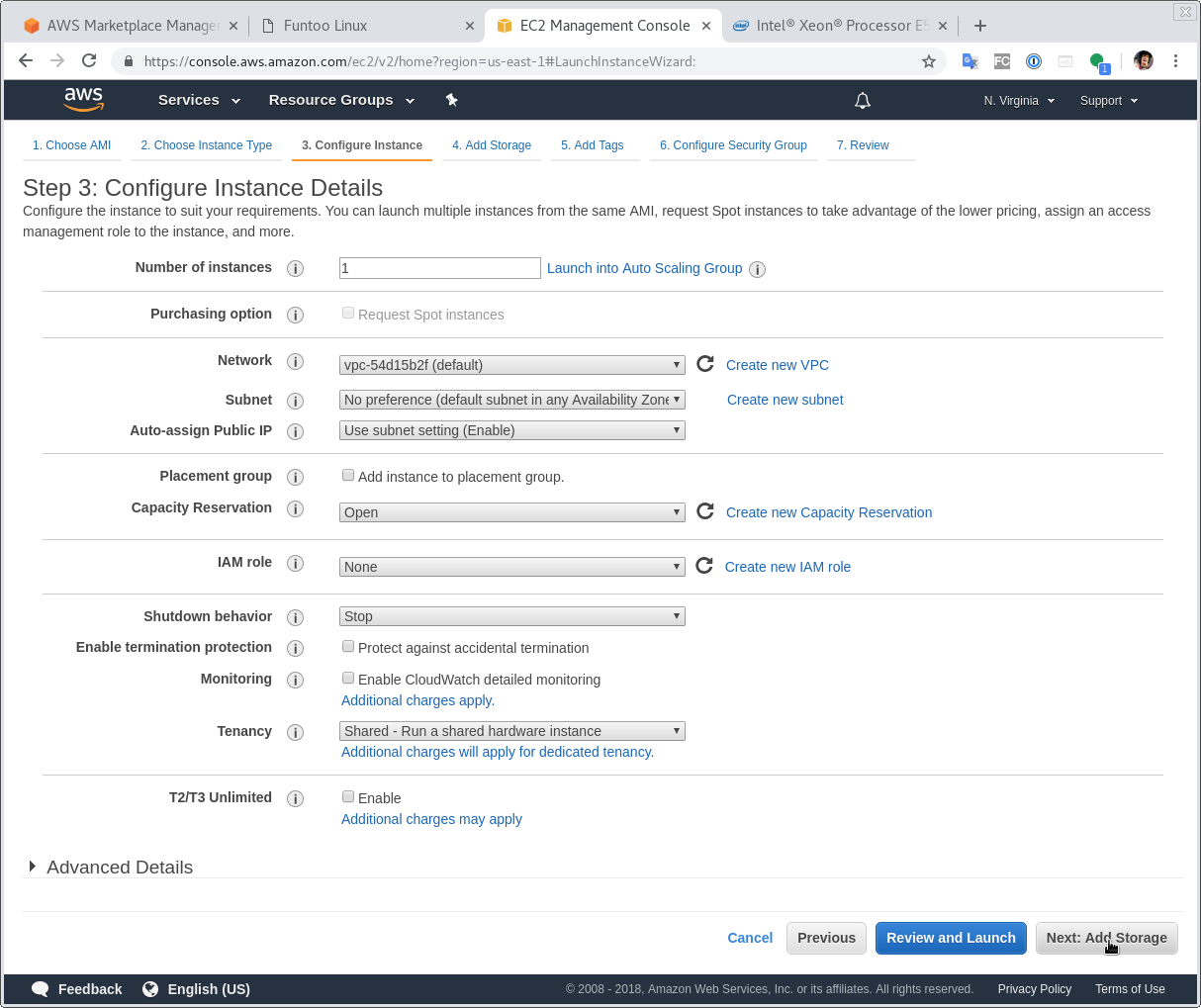The height and width of the screenshot is (1008, 1201).
Task: Refresh the Capacity Reservation list
Action: point(705,511)
